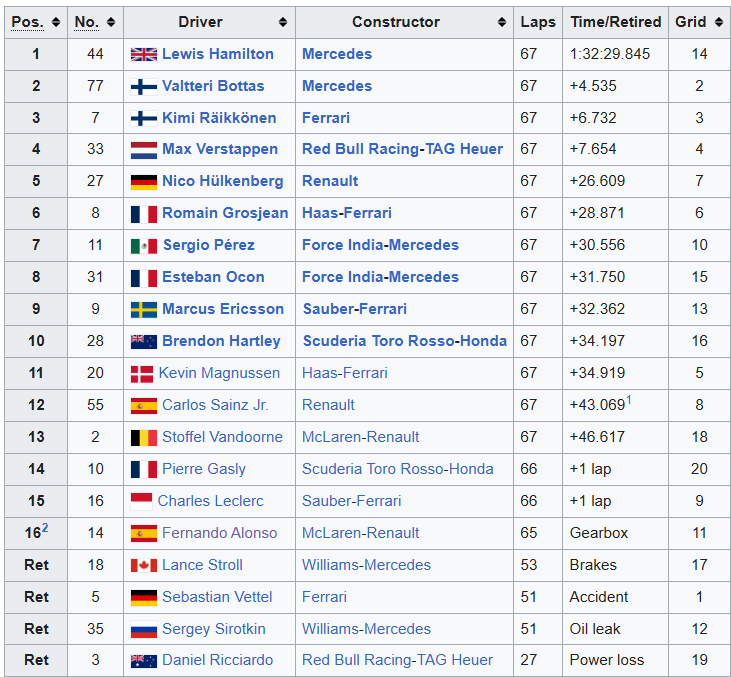
Task: Click the French flag beside Esteban Ocon
Action: click(x=144, y=278)
